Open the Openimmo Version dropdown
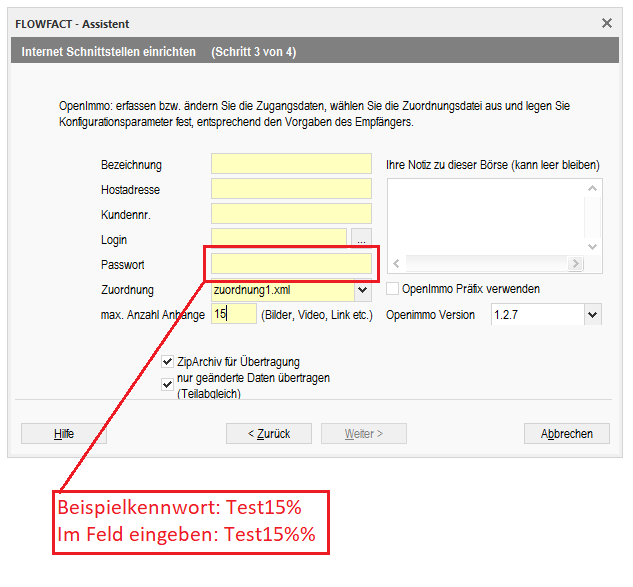The width and height of the screenshot is (633, 587). pos(592,315)
